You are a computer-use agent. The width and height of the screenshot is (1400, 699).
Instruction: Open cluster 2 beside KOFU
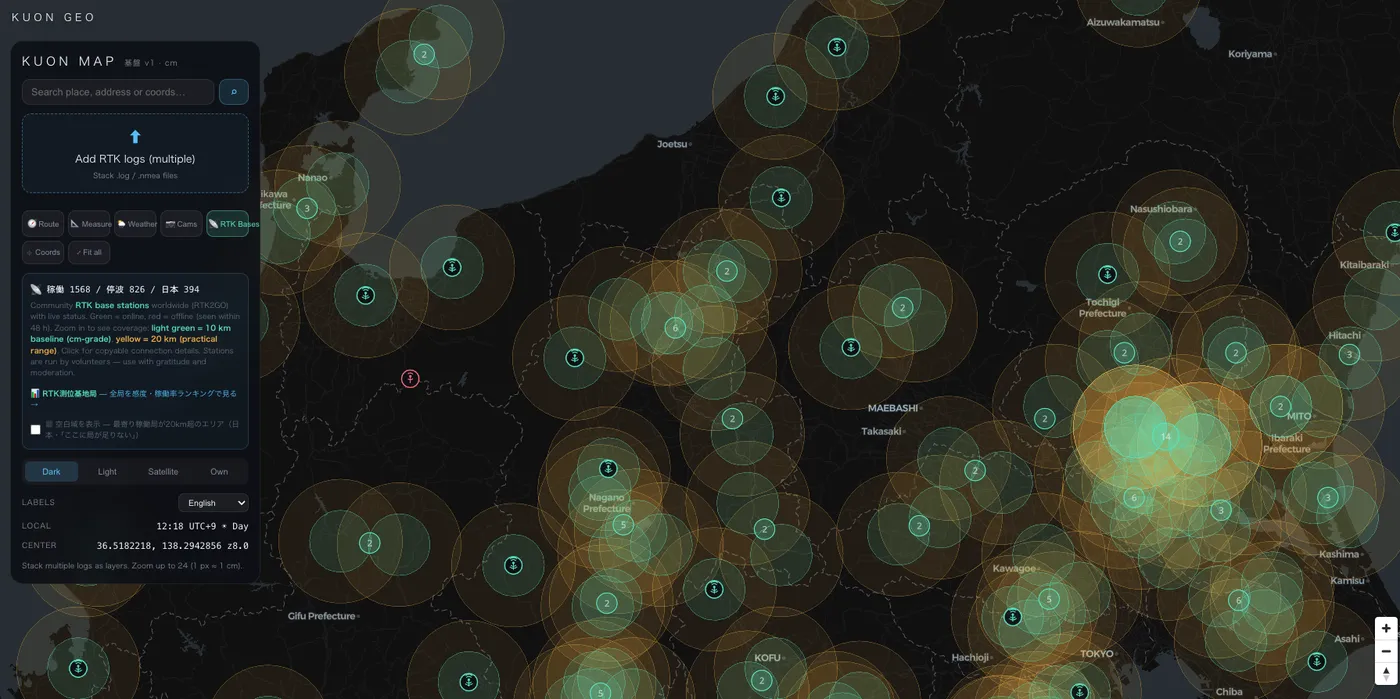click(x=762, y=681)
